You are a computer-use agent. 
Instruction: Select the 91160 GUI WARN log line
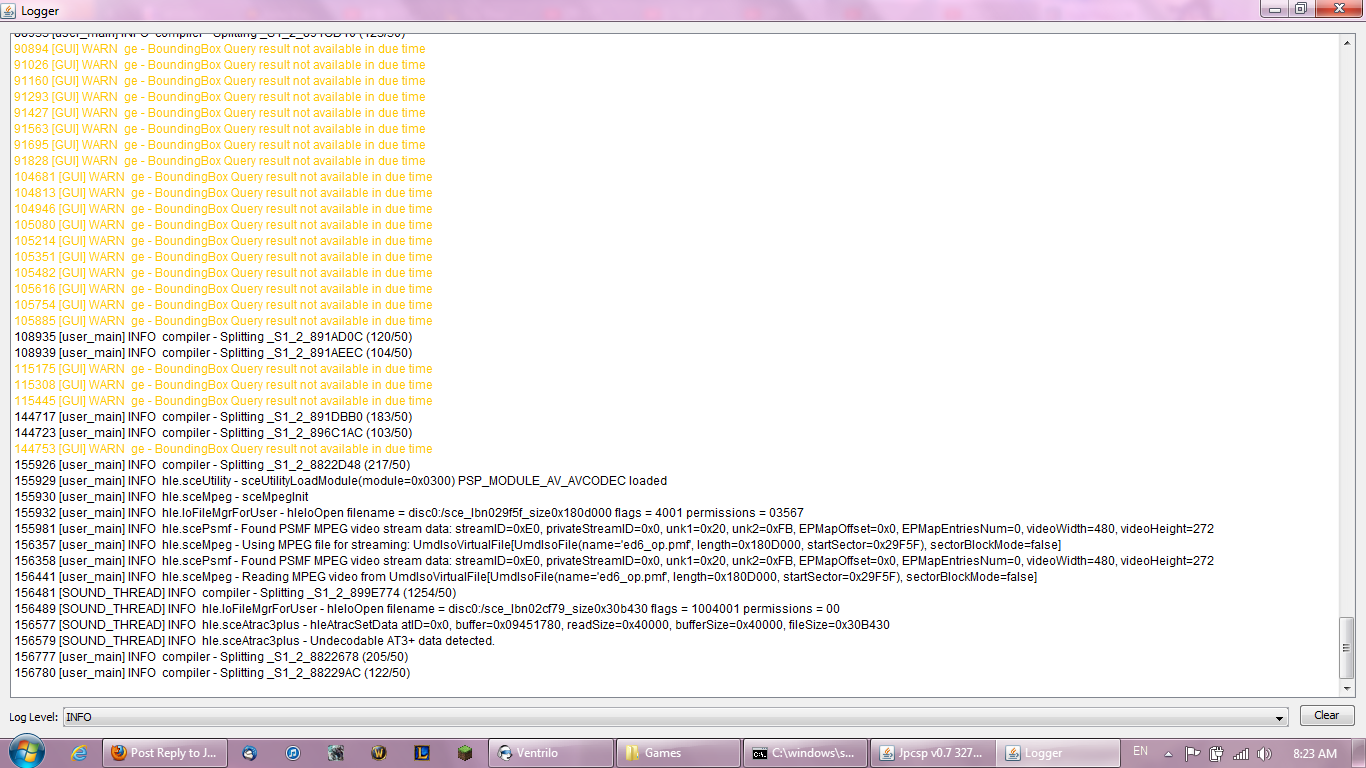pyautogui.click(x=220, y=81)
